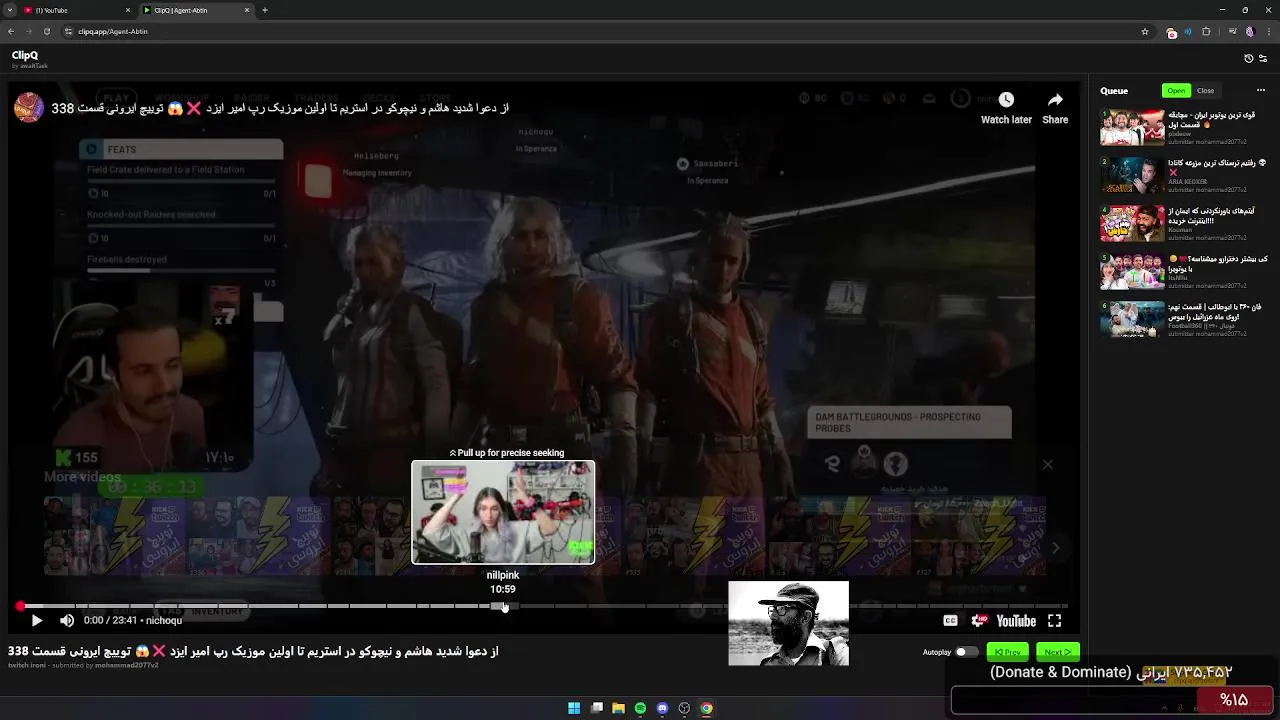The width and height of the screenshot is (1280, 720).
Task: Open Discord from the taskbar
Action: [x=662, y=708]
